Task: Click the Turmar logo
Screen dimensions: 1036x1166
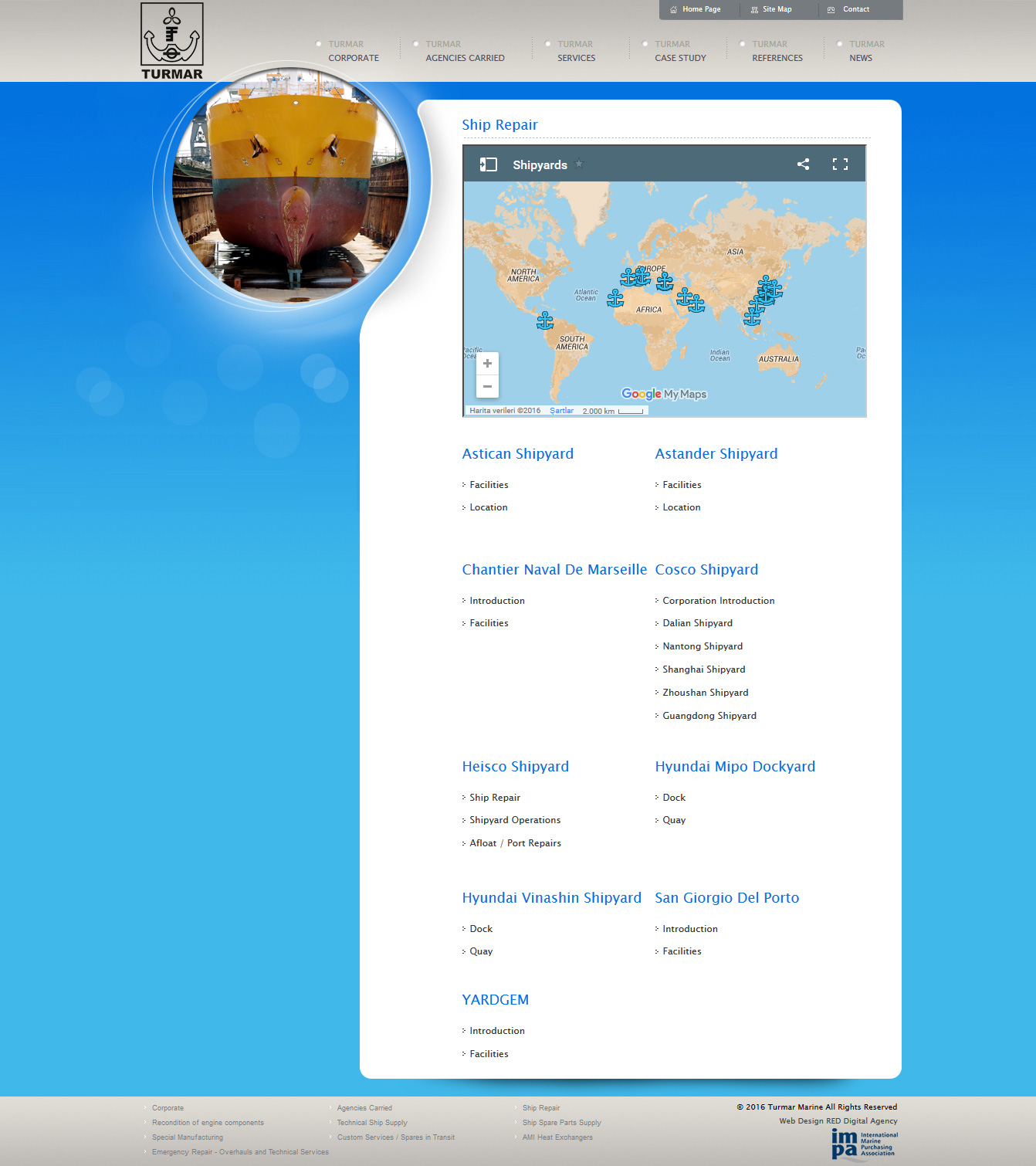Action: coord(172,41)
